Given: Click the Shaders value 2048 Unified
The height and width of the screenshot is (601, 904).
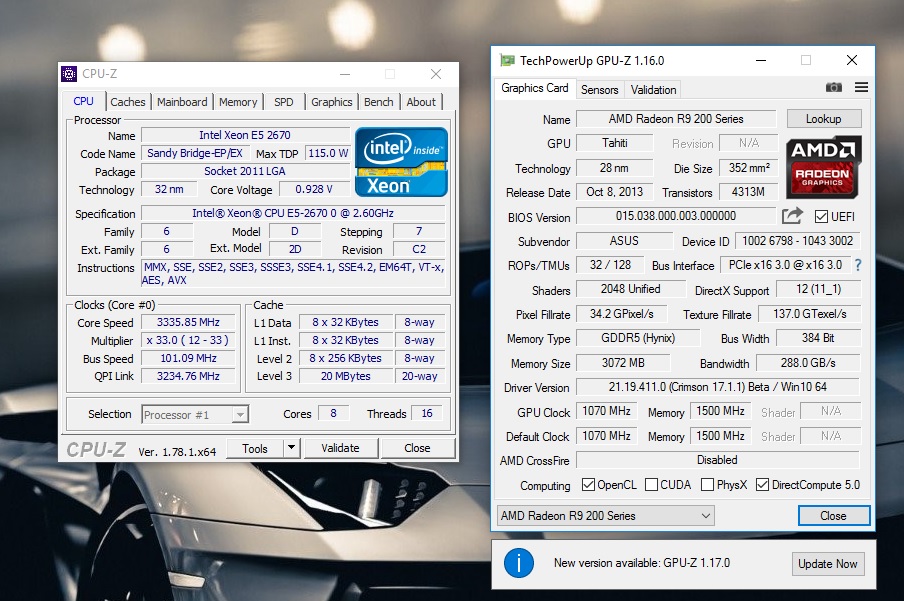Looking at the screenshot, I should (x=631, y=289).
